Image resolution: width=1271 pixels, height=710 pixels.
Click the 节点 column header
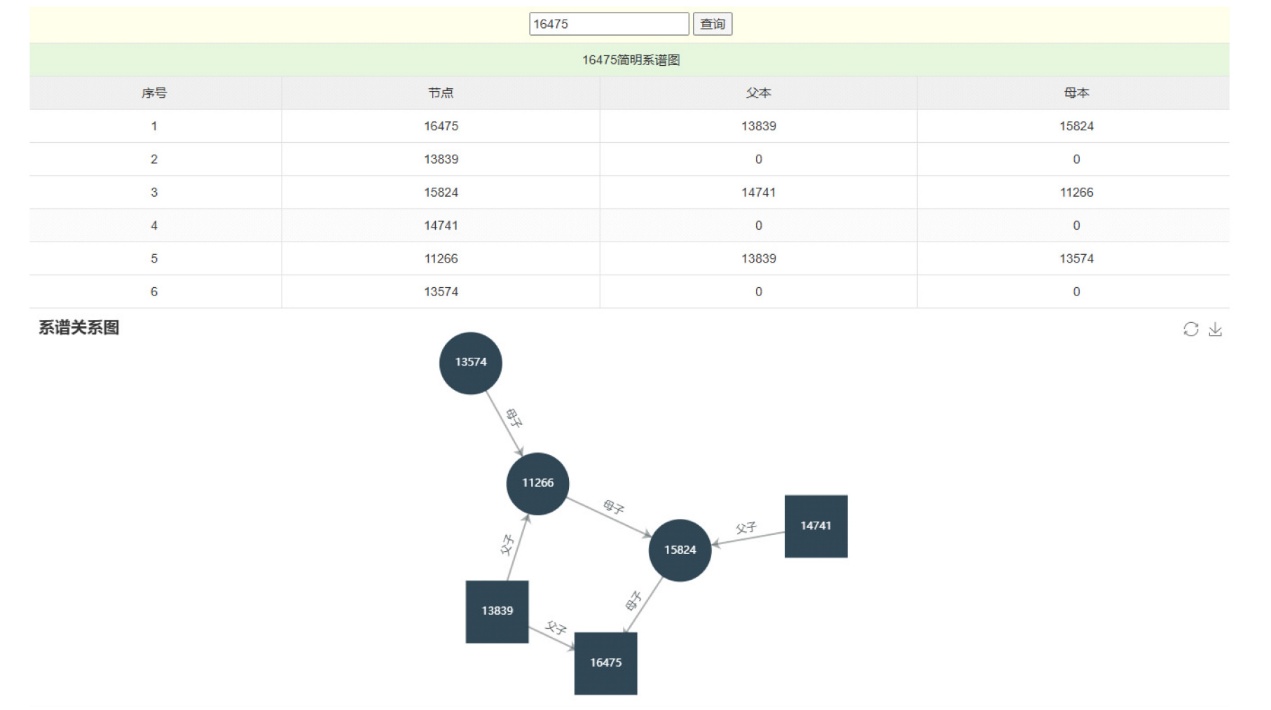[441, 93]
